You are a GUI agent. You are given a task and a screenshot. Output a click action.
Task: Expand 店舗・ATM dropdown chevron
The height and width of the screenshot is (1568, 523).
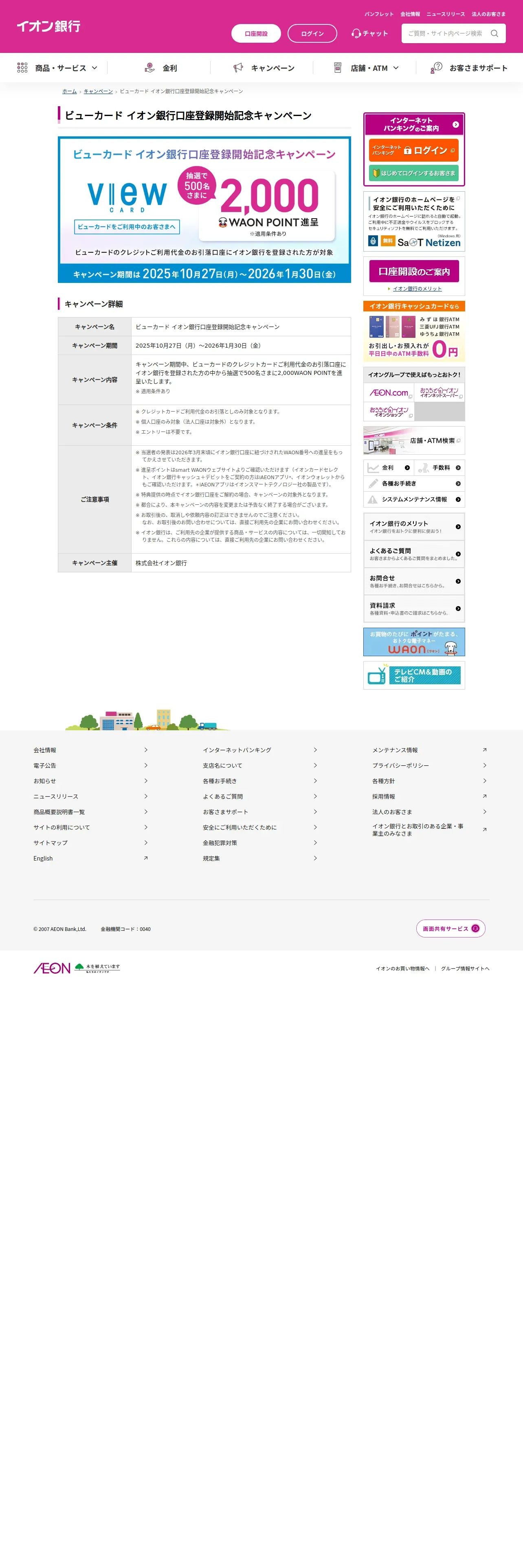coord(396,68)
